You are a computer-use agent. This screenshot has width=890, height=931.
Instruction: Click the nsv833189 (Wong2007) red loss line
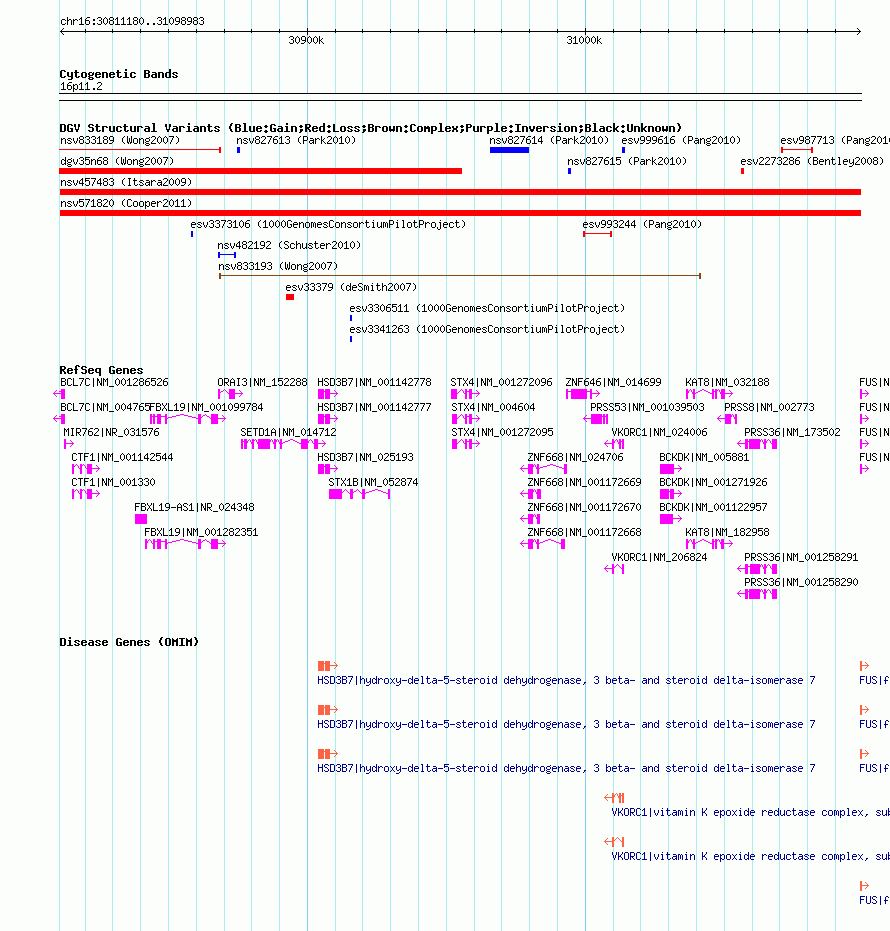pos(140,150)
